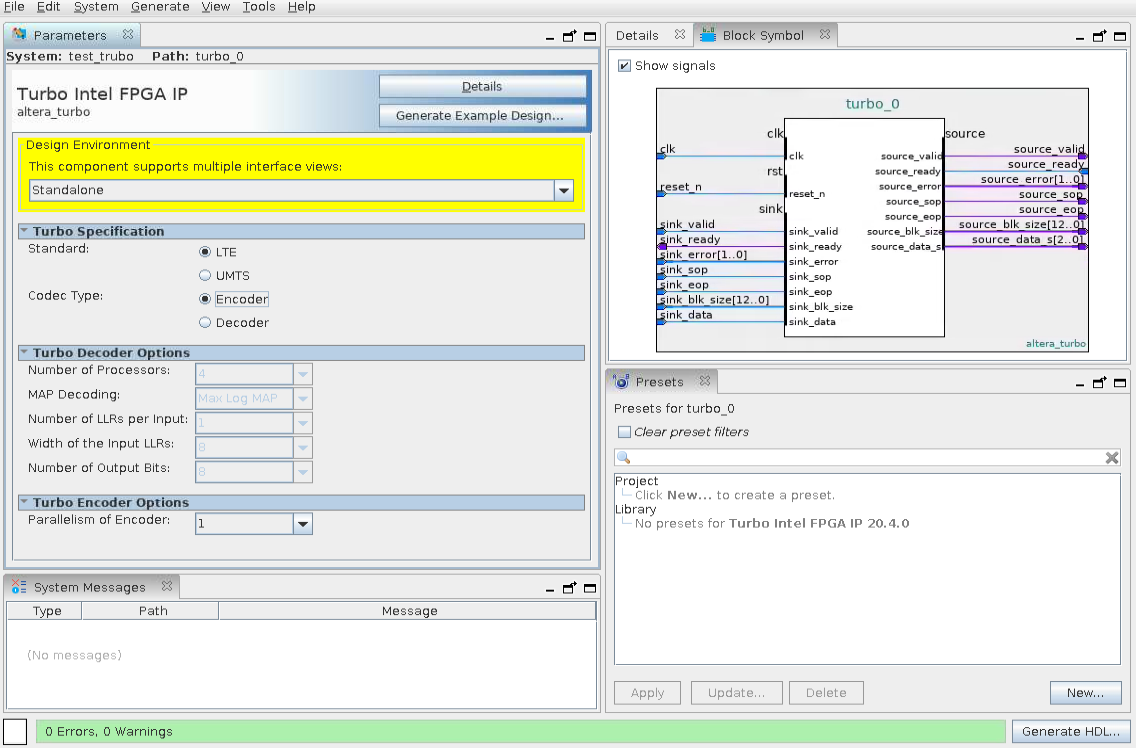
Task: Click the Path column header
Action: coord(151,611)
